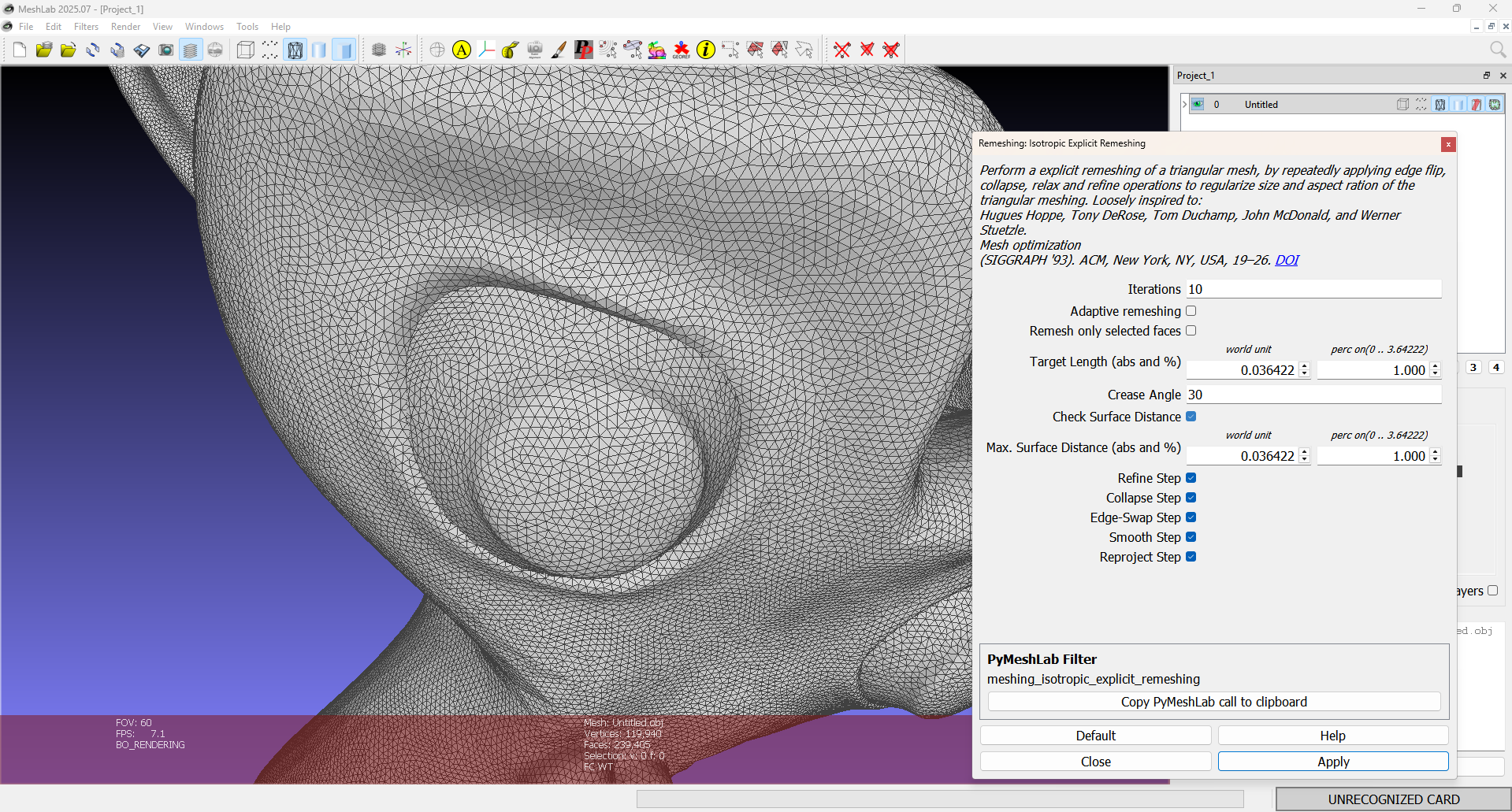The height and width of the screenshot is (812, 1512).
Task: Enable Remesh only selected faces
Action: point(1191,331)
